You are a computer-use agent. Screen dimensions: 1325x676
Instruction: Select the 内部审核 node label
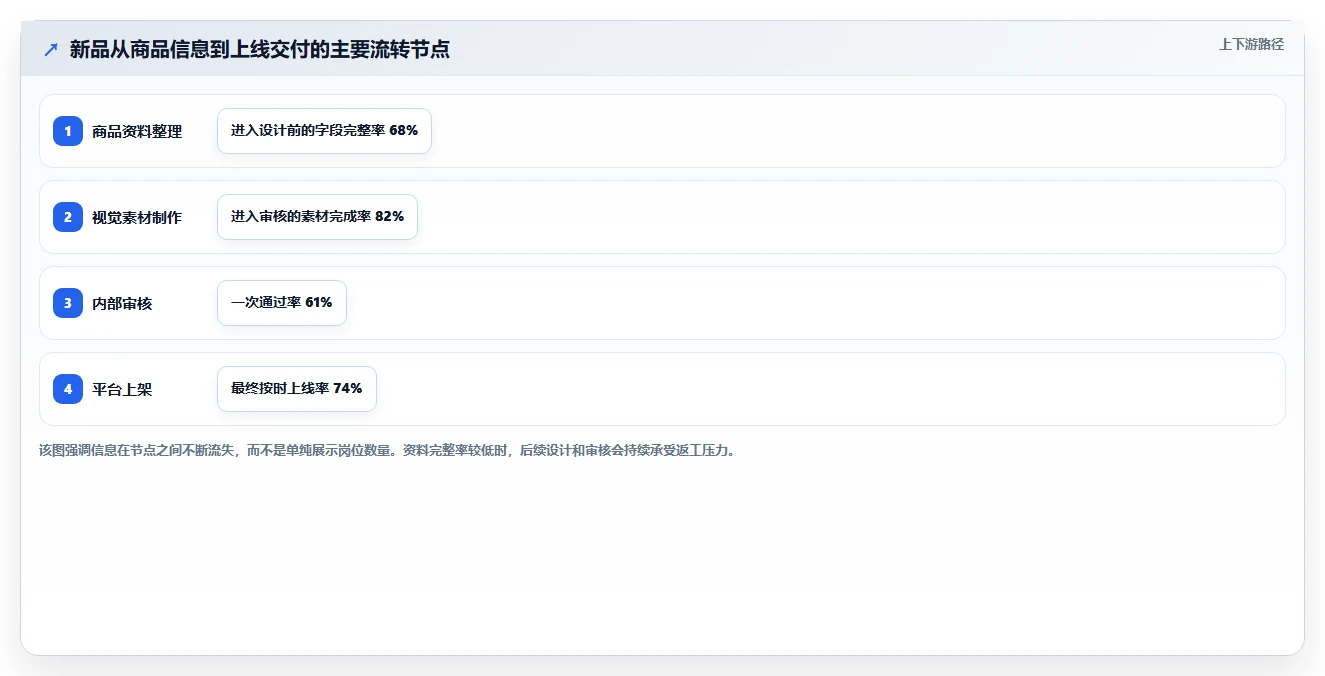click(x=122, y=303)
